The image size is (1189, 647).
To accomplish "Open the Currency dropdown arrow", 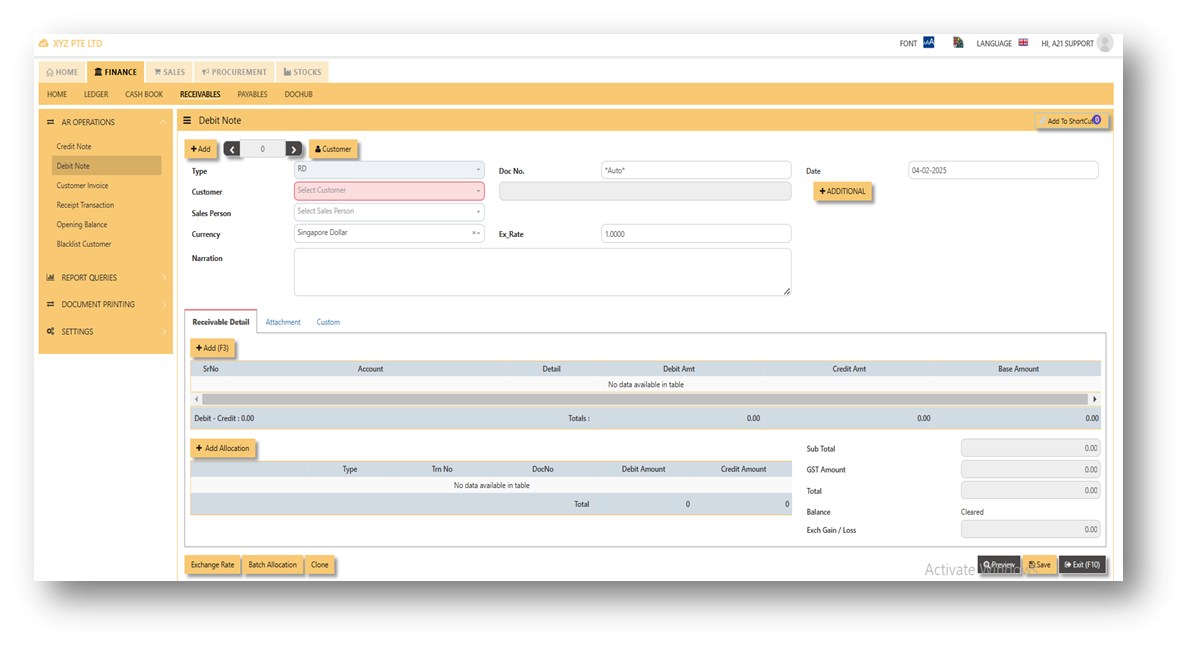I will 478,233.
